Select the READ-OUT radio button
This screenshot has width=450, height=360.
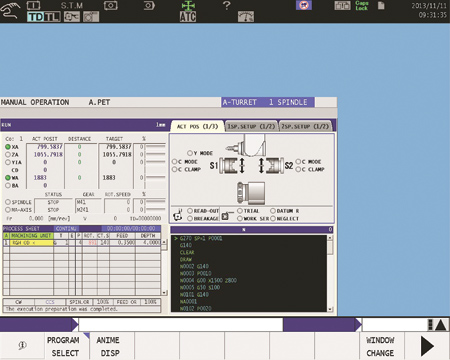click(190, 211)
